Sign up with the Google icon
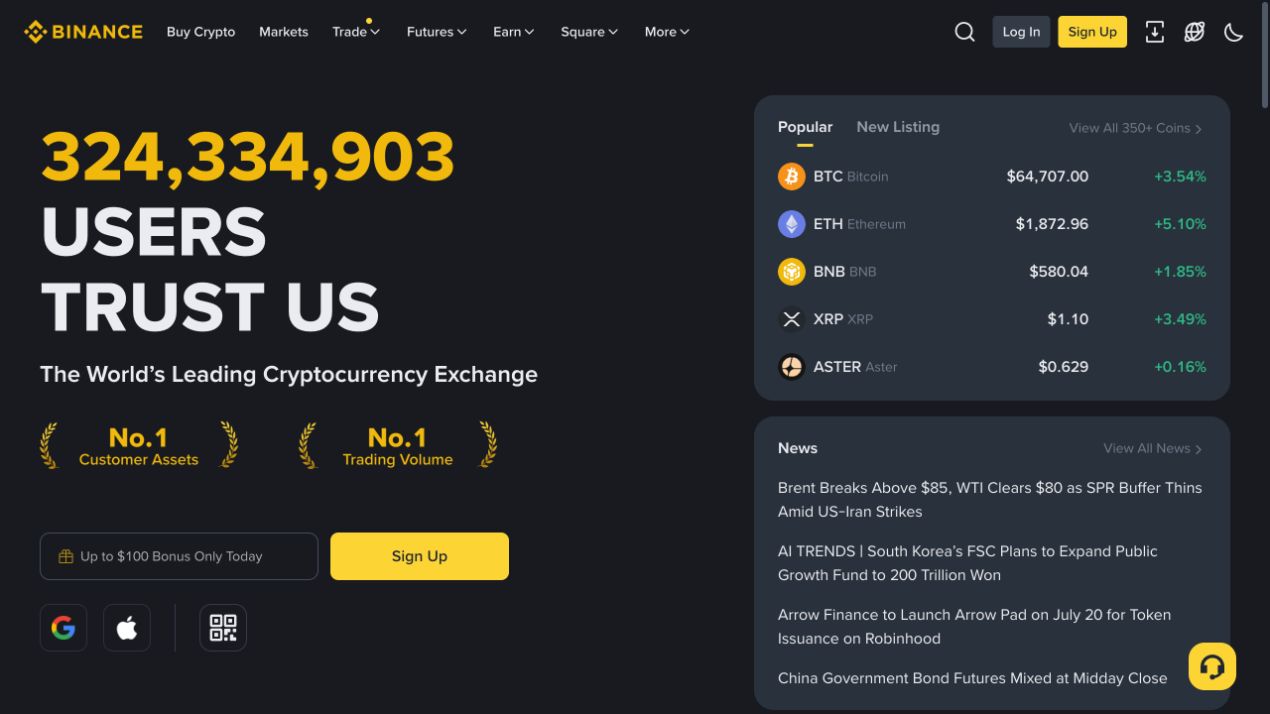The height and width of the screenshot is (714, 1270). coord(63,628)
